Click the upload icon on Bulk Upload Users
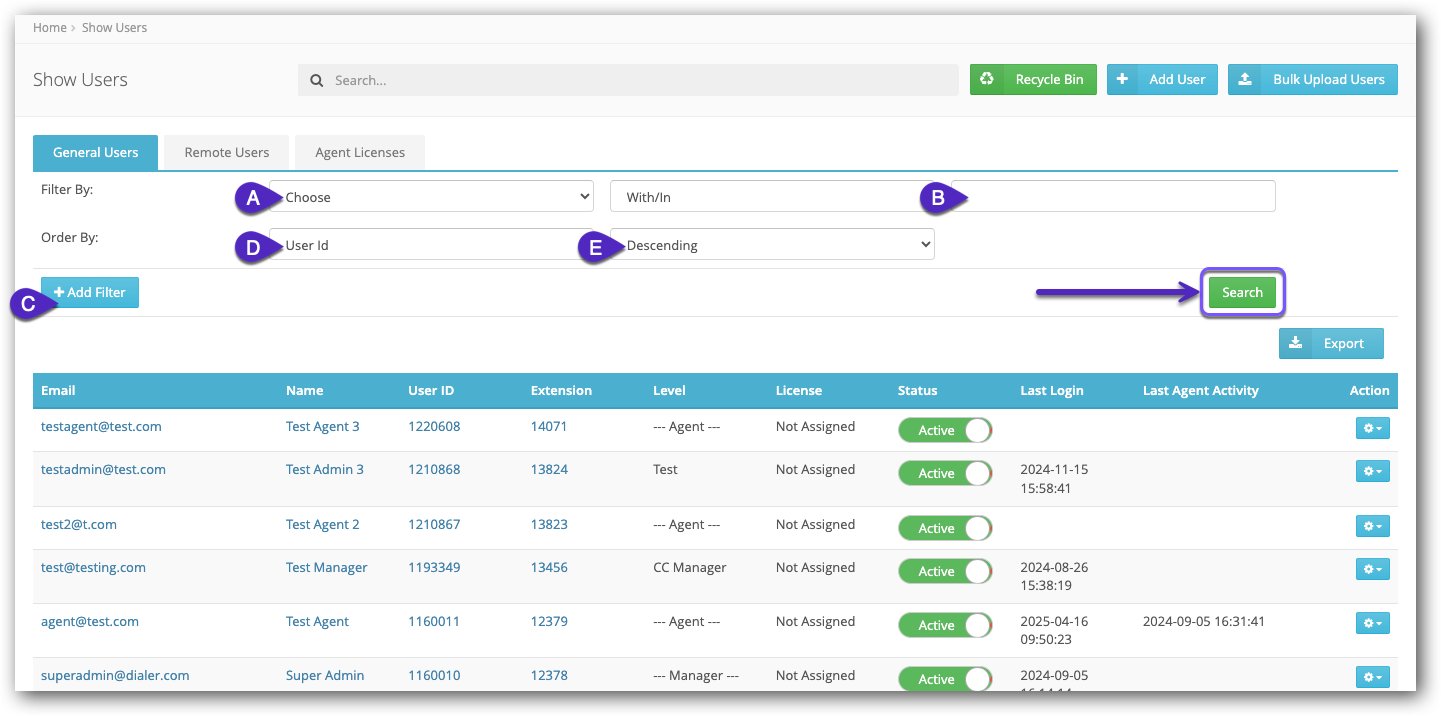The width and height of the screenshot is (1441, 716). [1245, 79]
